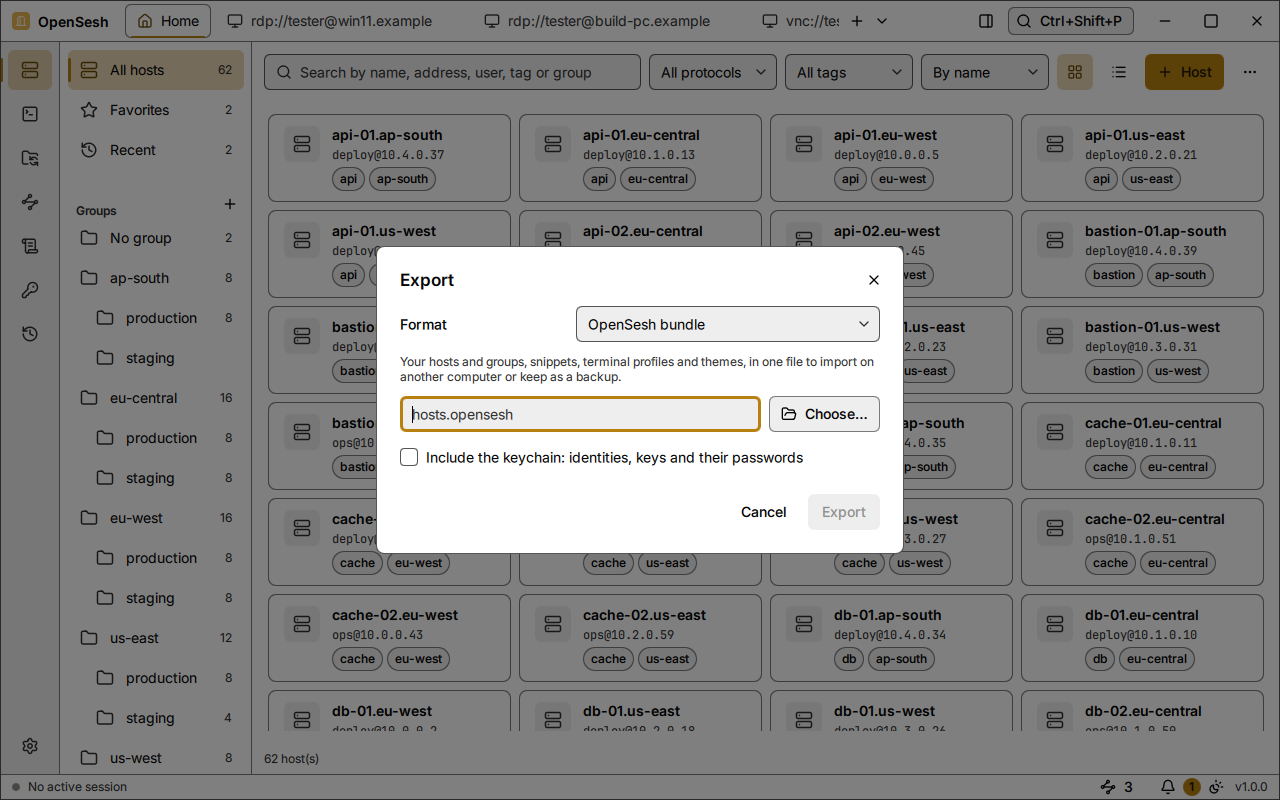Open the All protocols filter dropdown
The image size is (1280, 800).
[x=713, y=72]
